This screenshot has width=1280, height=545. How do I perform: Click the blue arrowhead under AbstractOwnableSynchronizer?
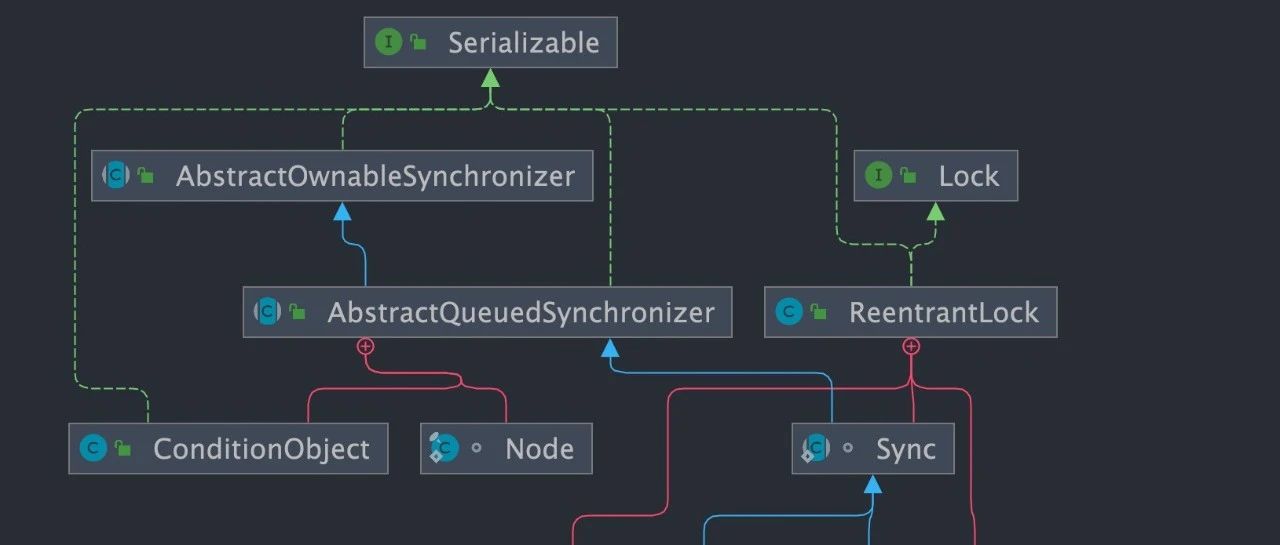click(x=342, y=211)
